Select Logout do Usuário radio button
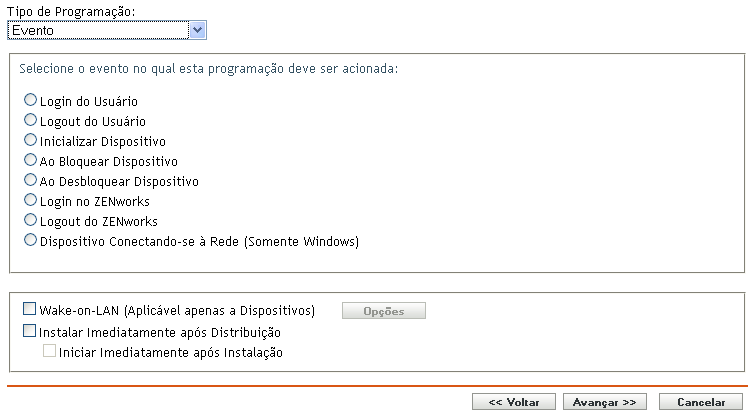This screenshot has height=418, width=751. coord(30,120)
